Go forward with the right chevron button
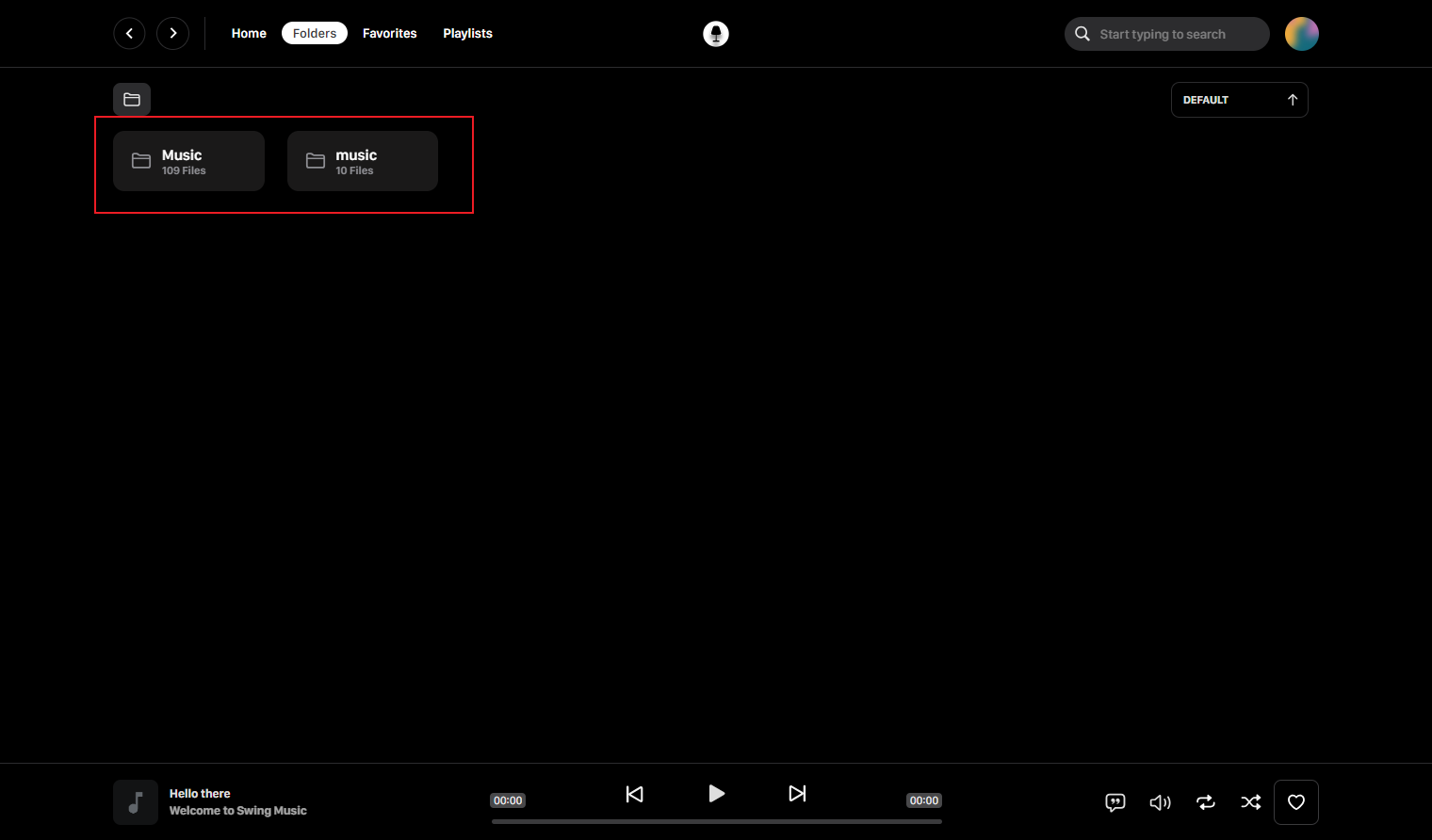Image resolution: width=1432 pixels, height=840 pixels. coord(172,33)
